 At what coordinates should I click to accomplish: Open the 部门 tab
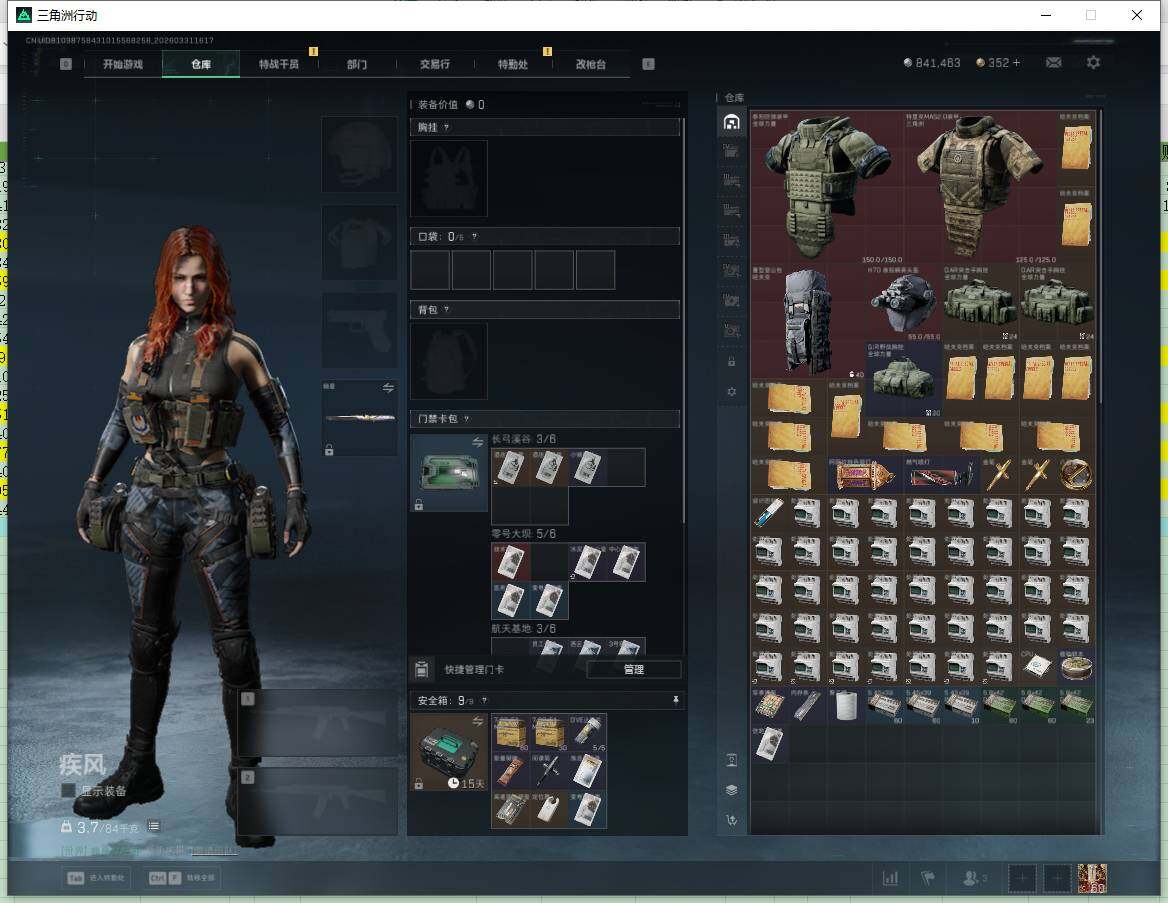(357, 64)
